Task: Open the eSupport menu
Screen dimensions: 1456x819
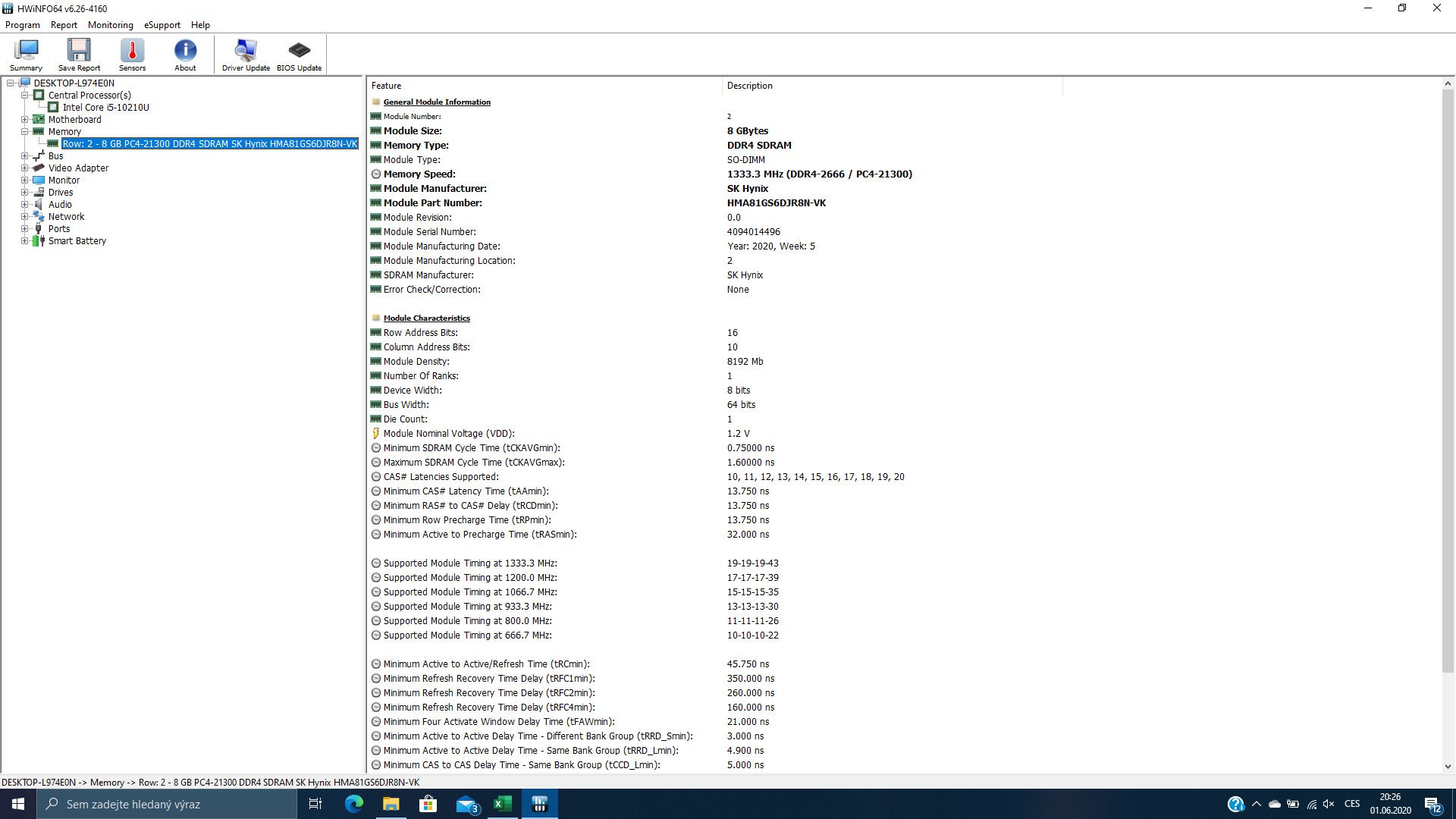Action: [162, 25]
